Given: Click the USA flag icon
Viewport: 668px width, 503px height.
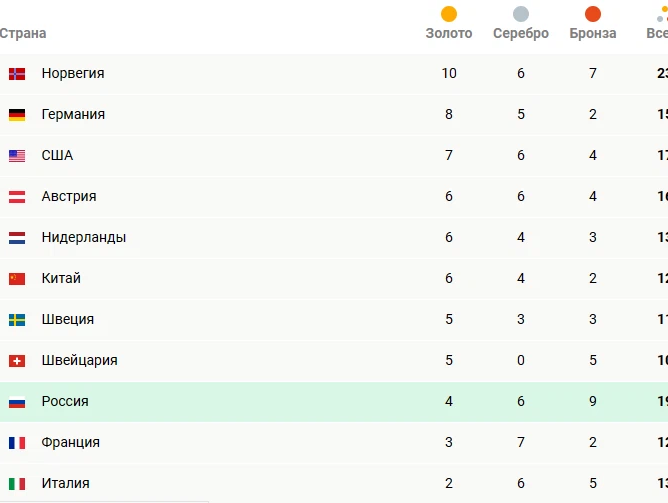Looking at the screenshot, I should (17, 156).
